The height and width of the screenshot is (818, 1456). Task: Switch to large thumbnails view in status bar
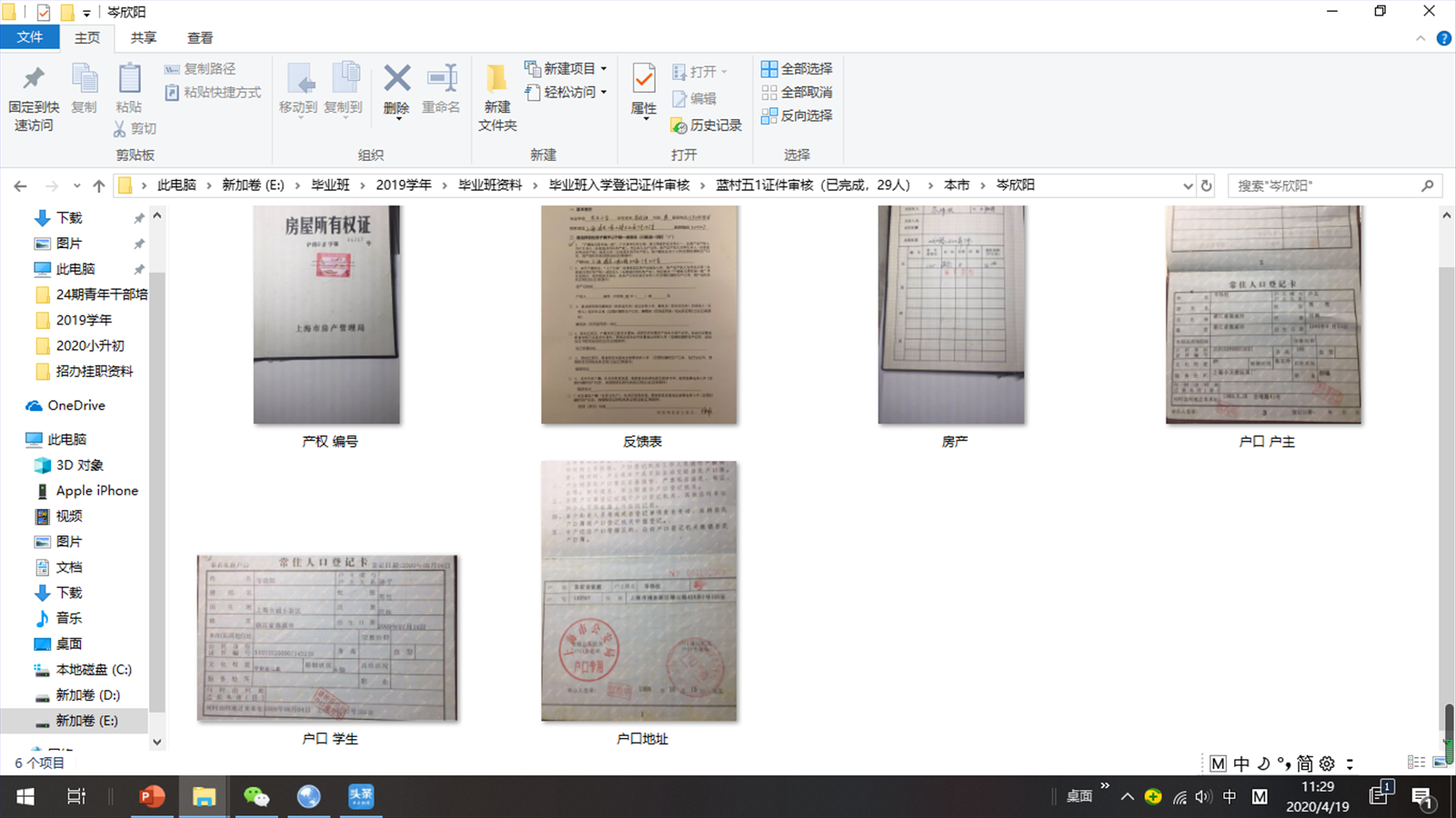[1440, 763]
